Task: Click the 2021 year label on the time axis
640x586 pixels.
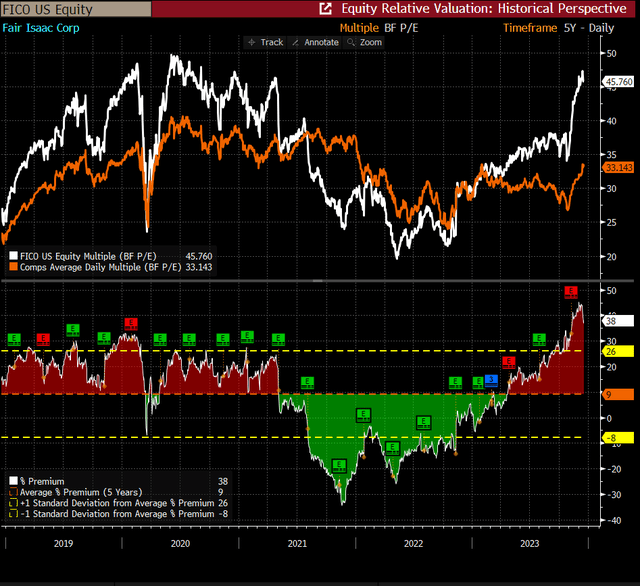Action: click(297, 544)
